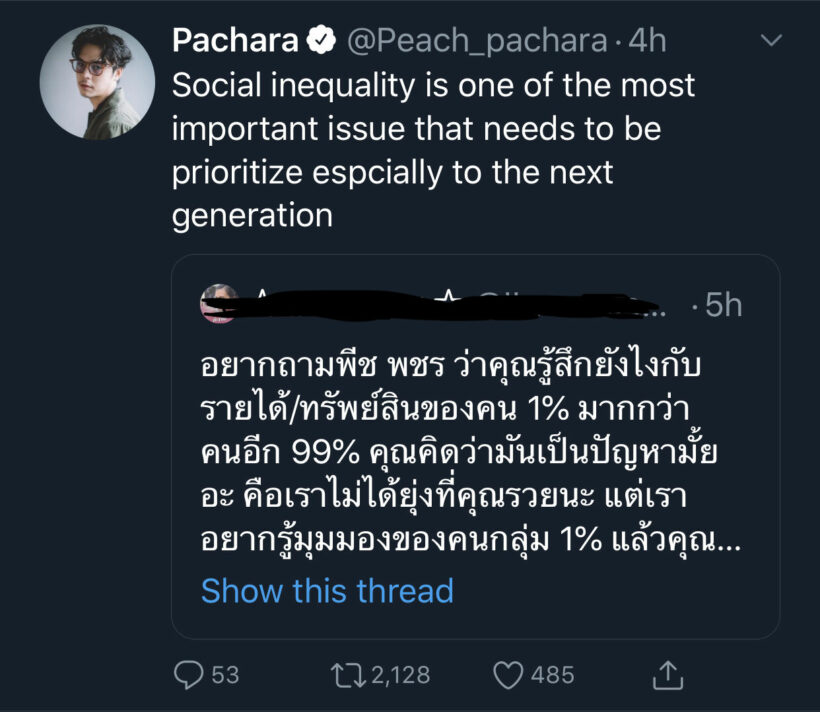Open the tweet options chevron menu

point(771,41)
